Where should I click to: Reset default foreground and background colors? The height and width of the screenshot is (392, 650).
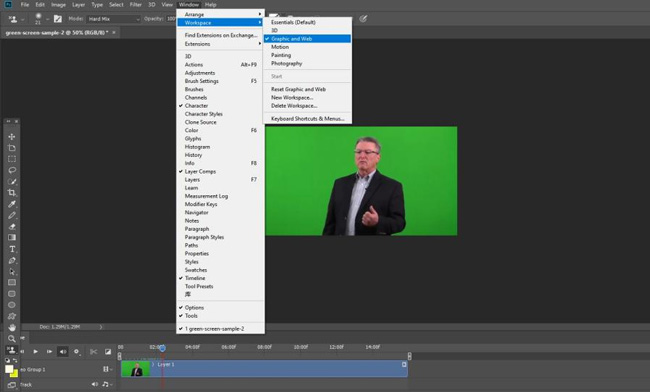click(7, 361)
